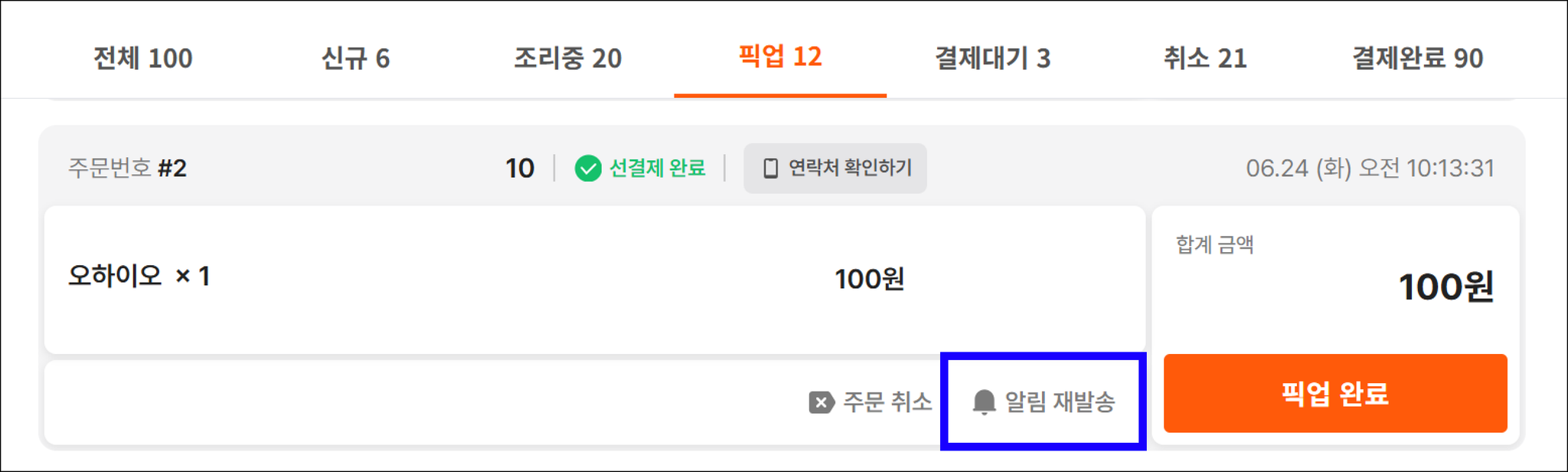The height and width of the screenshot is (472, 1568).
Task: Click the green checkmark 선결제 완료 icon
Action: 588,169
